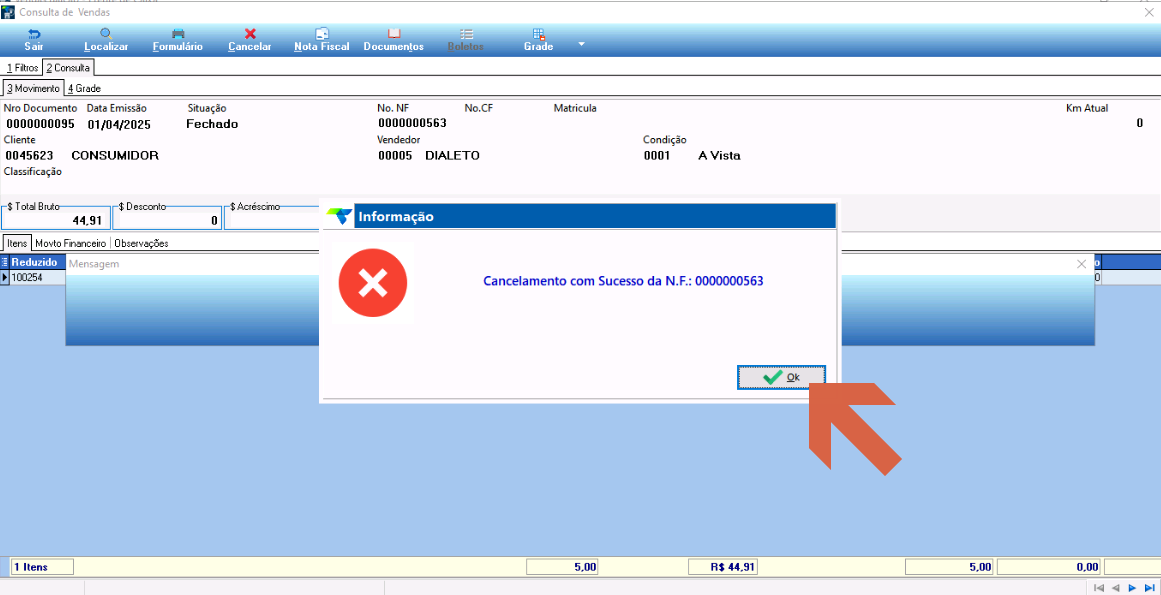
Task: Go to the first record navigation icon
Action: 1099,588
